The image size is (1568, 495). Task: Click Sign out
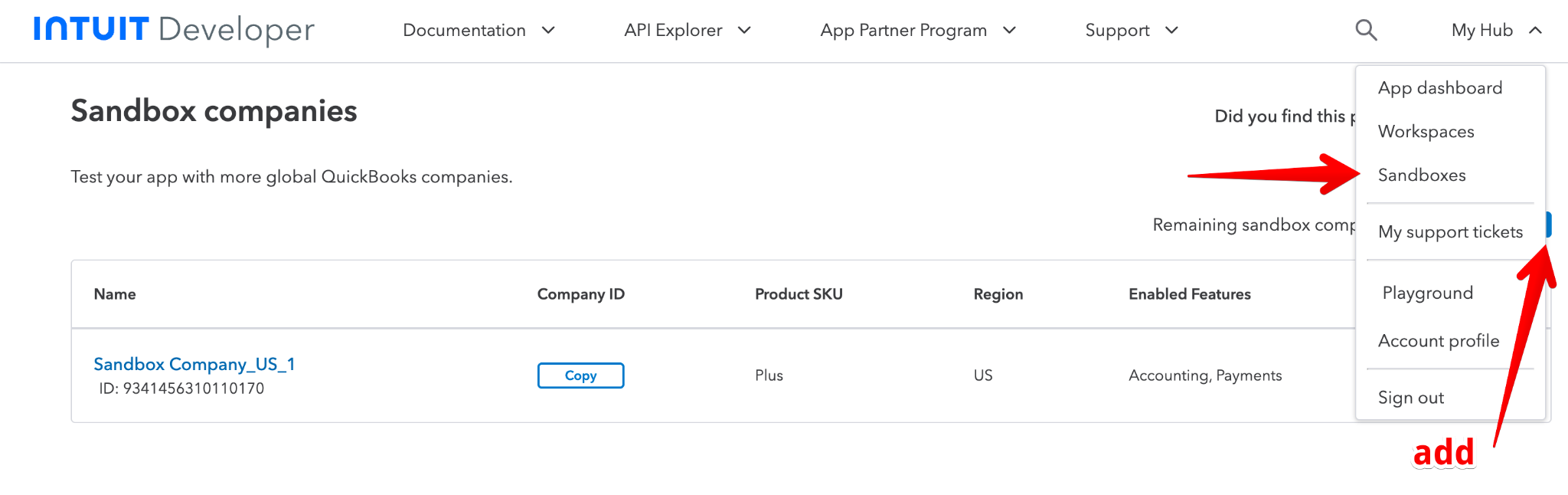click(1410, 398)
